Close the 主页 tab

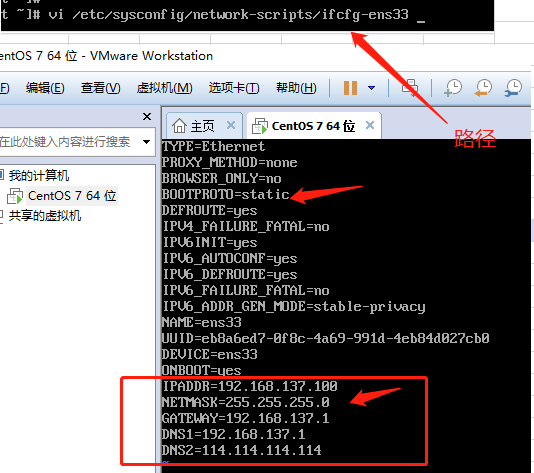pos(231,125)
